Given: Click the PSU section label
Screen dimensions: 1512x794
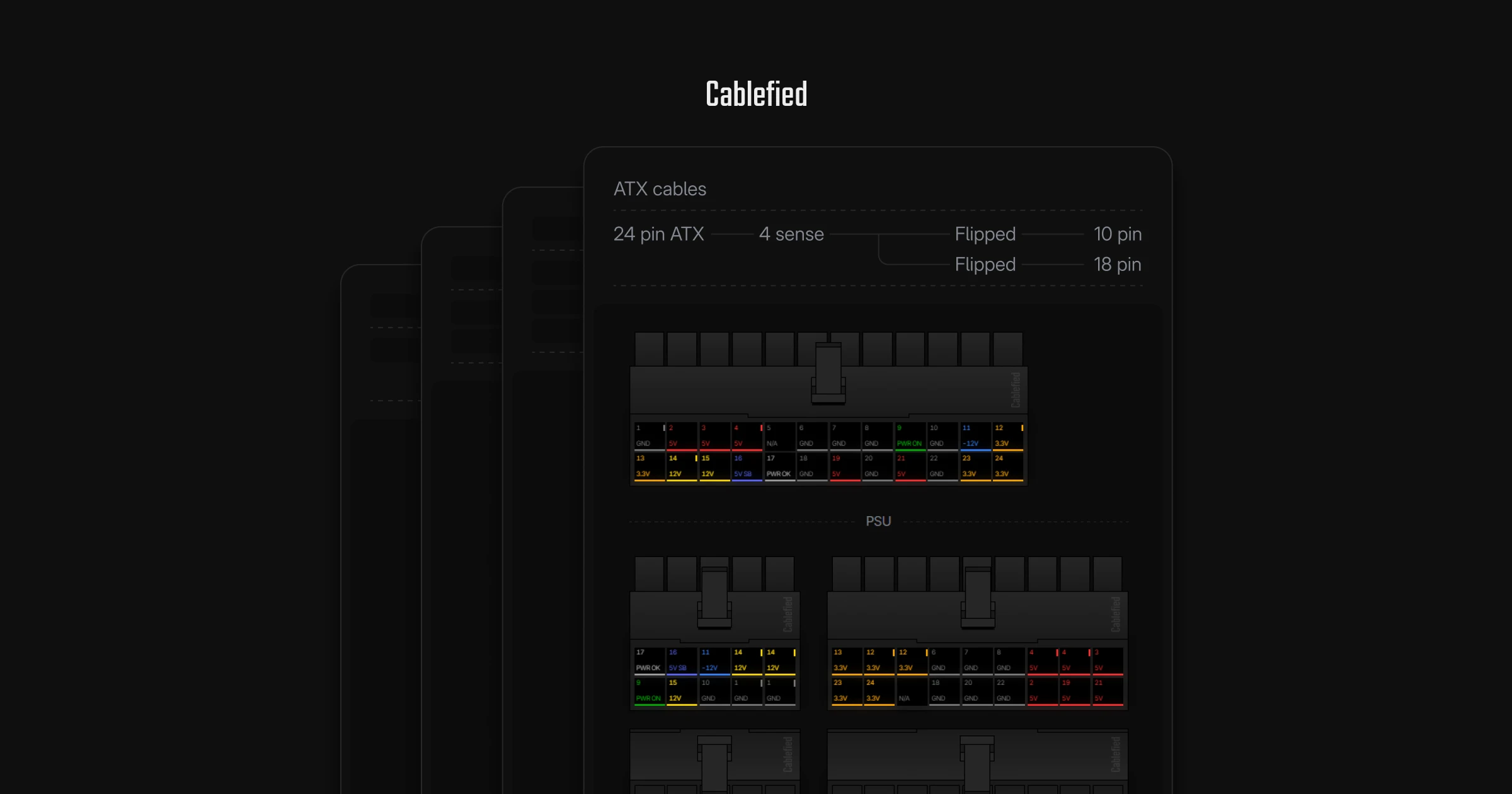Looking at the screenshot, I should [x=878, y=522].
